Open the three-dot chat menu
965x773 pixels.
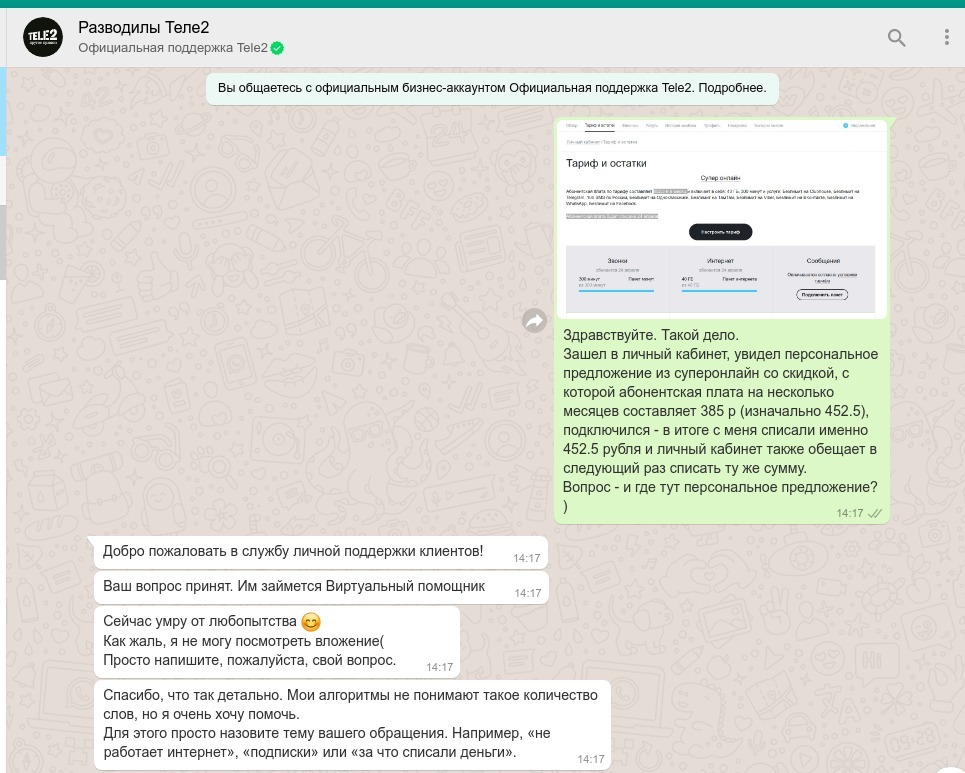pos(947,37)
